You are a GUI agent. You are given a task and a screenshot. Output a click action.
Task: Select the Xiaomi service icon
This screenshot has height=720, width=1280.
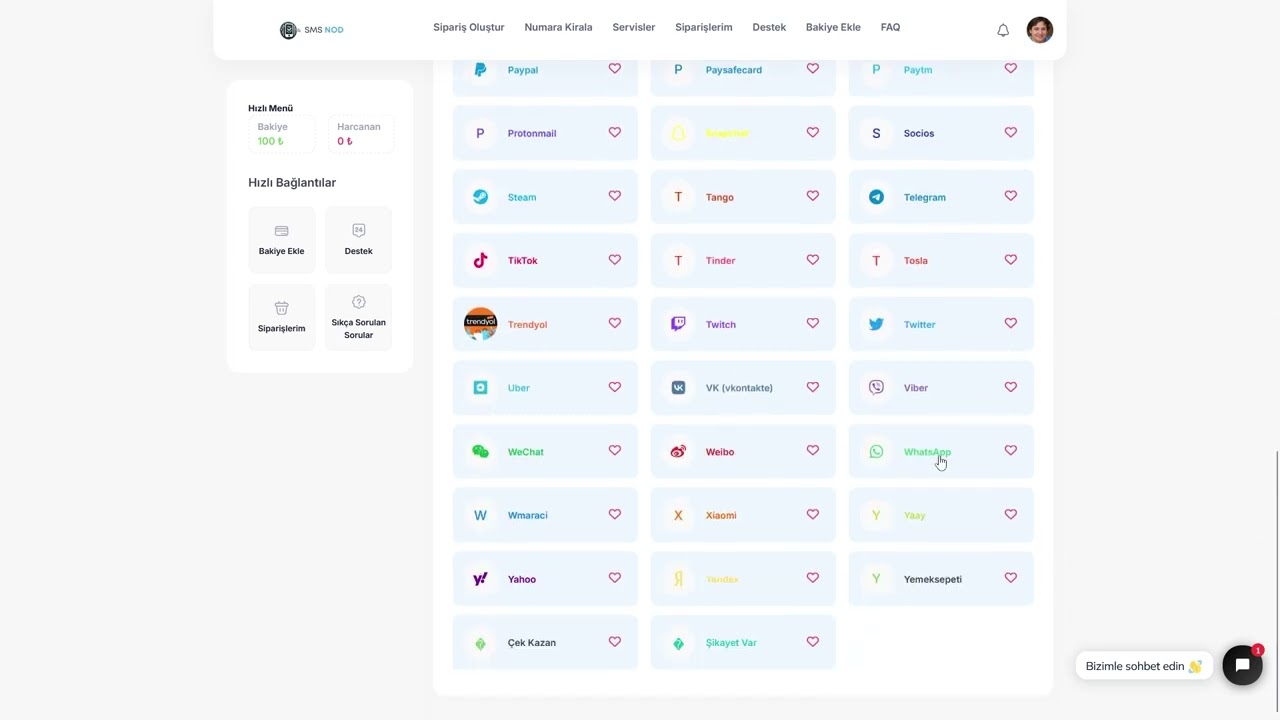[678, 515]
